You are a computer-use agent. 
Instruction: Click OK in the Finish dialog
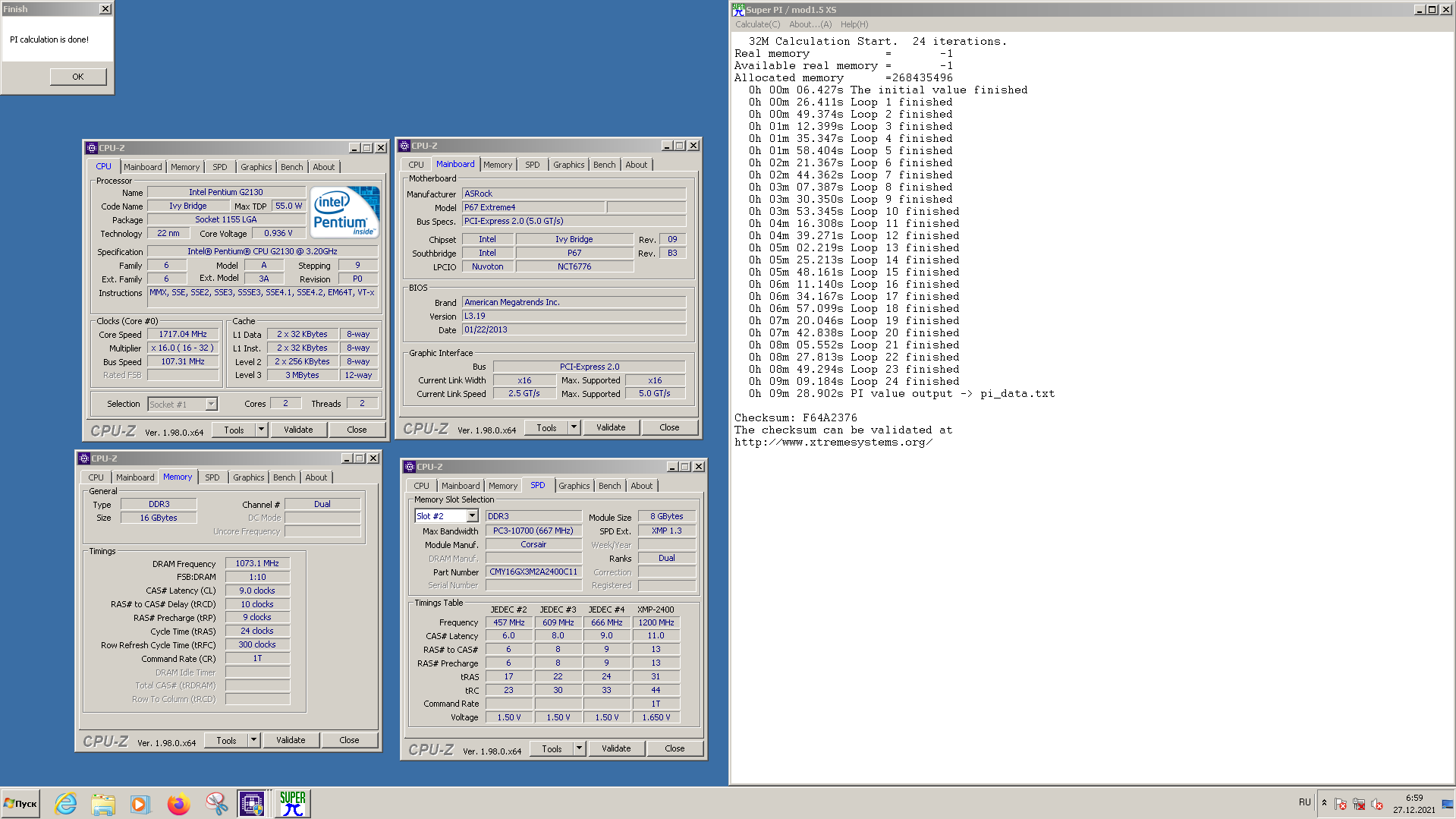click(x=78, y=77)
